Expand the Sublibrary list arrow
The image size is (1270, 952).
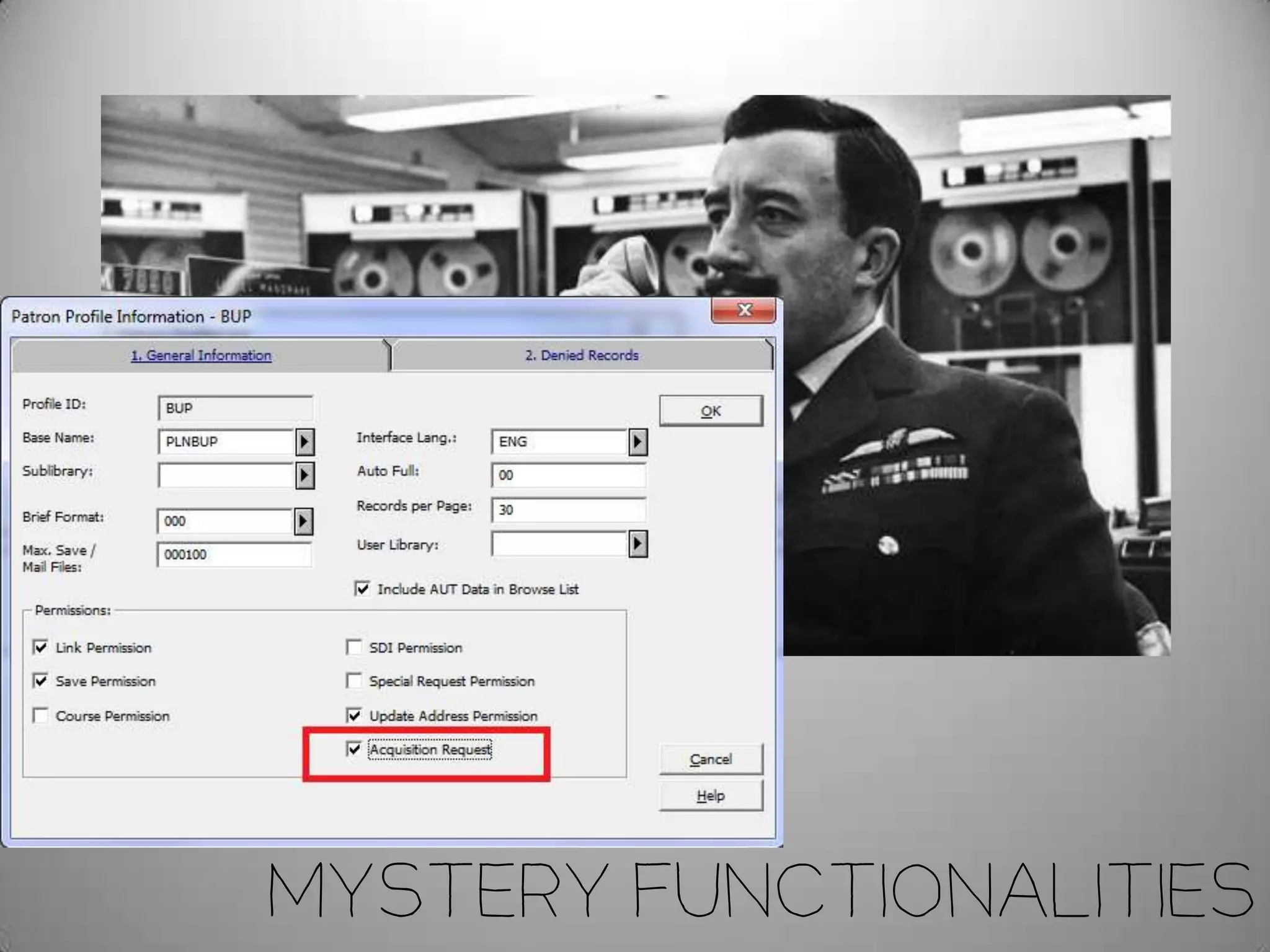(304, 475)
